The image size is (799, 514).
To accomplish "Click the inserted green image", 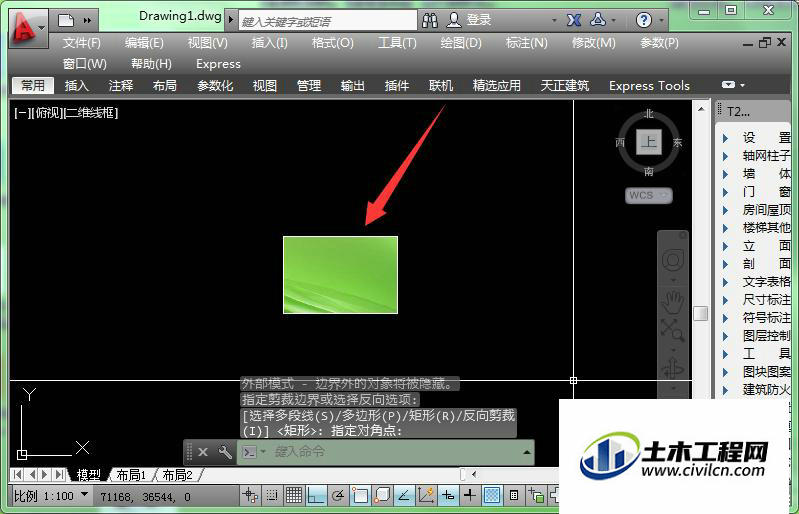I will 340,275.
